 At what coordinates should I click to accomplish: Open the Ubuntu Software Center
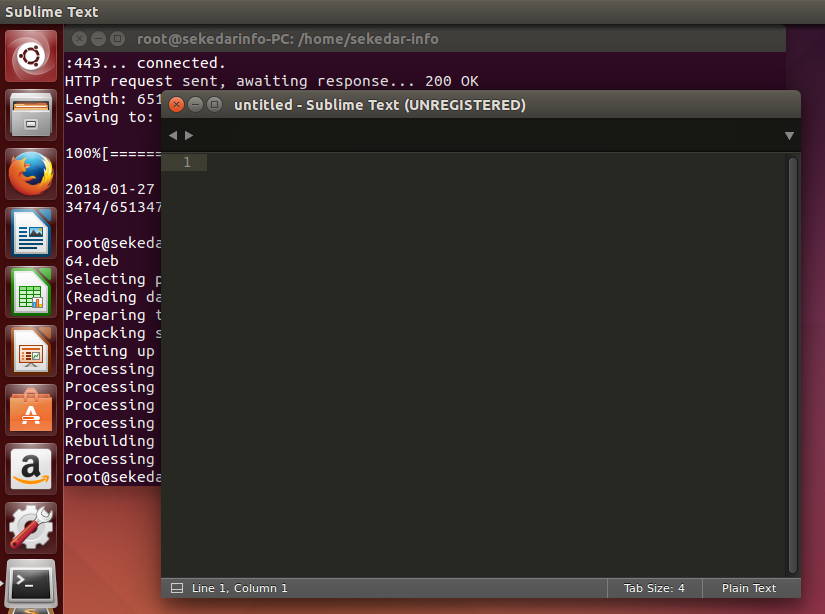(30, 409)
